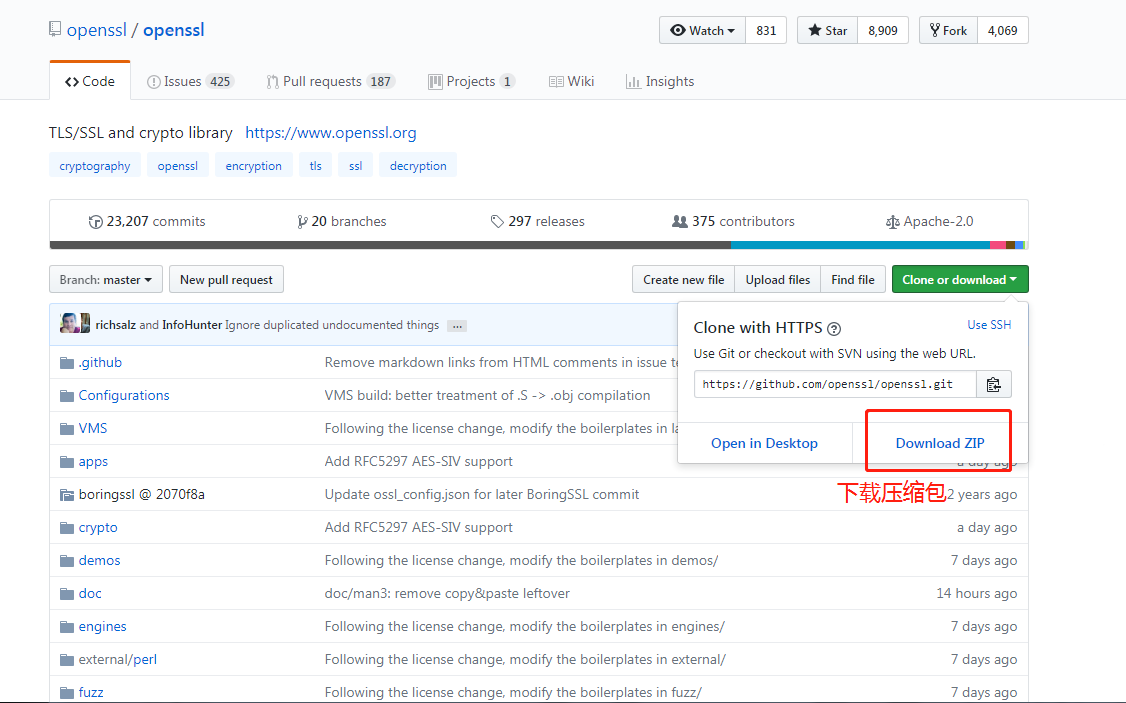Open the openssl owner link
This screenshot has height=703, width=1126.
(96, 30)
